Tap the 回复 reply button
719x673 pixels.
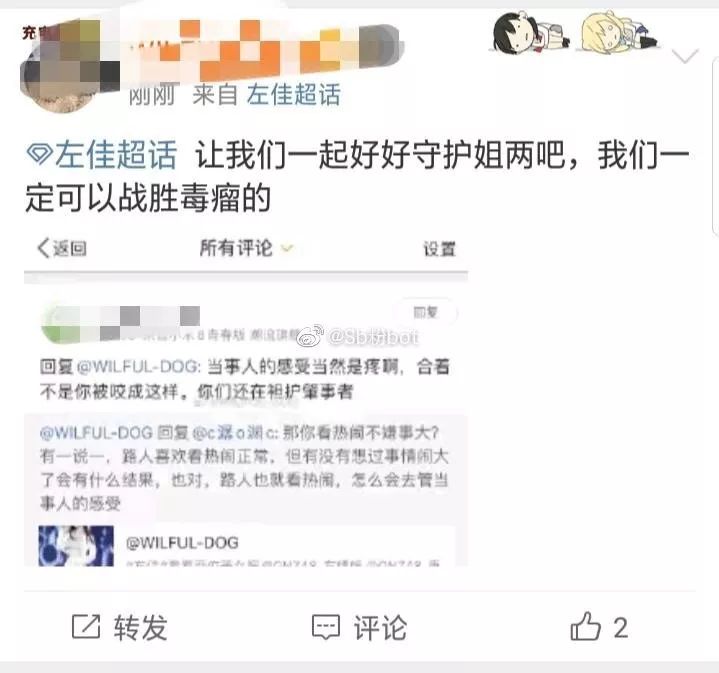(x=426, y=312)
